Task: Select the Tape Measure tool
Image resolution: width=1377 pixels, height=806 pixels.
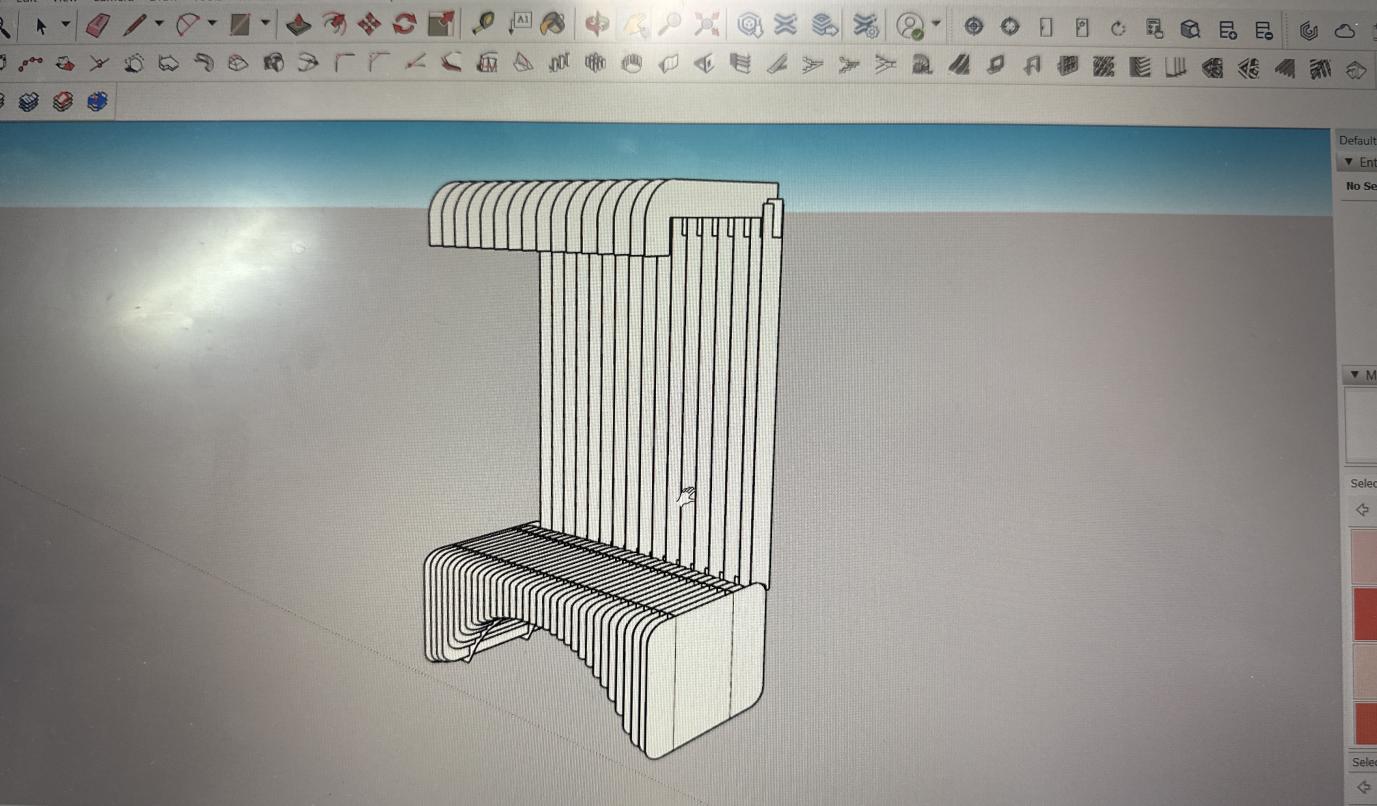Action: click(x=484, y=24)
